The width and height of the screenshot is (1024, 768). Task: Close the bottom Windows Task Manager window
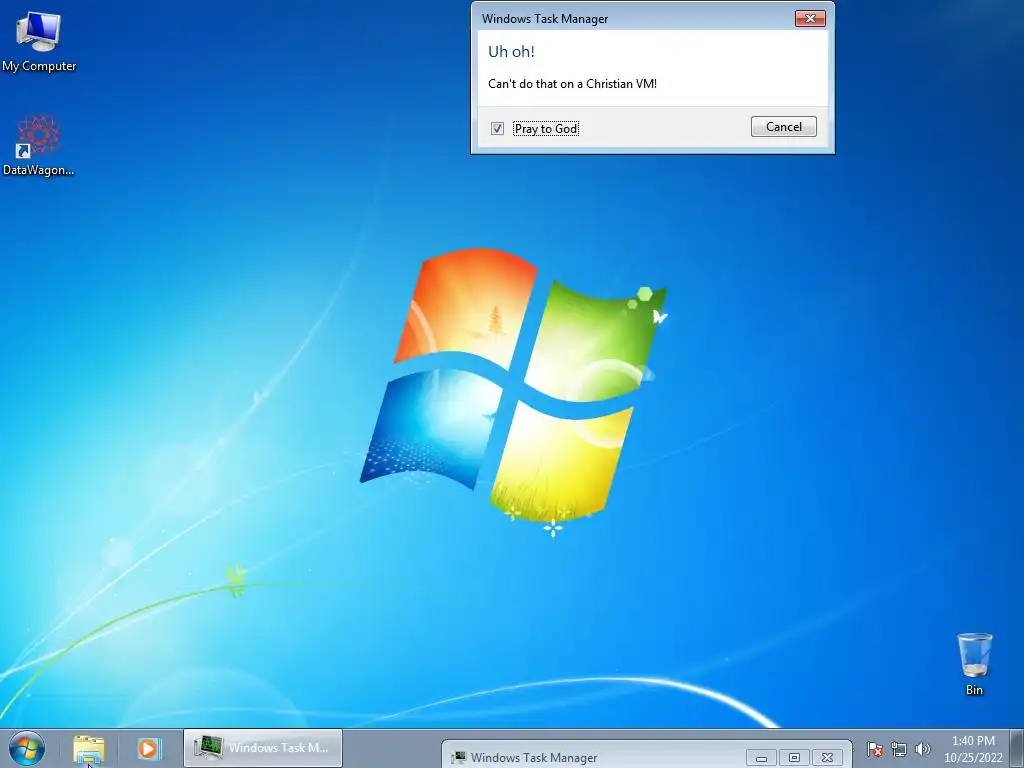click(x=827, y=758)
